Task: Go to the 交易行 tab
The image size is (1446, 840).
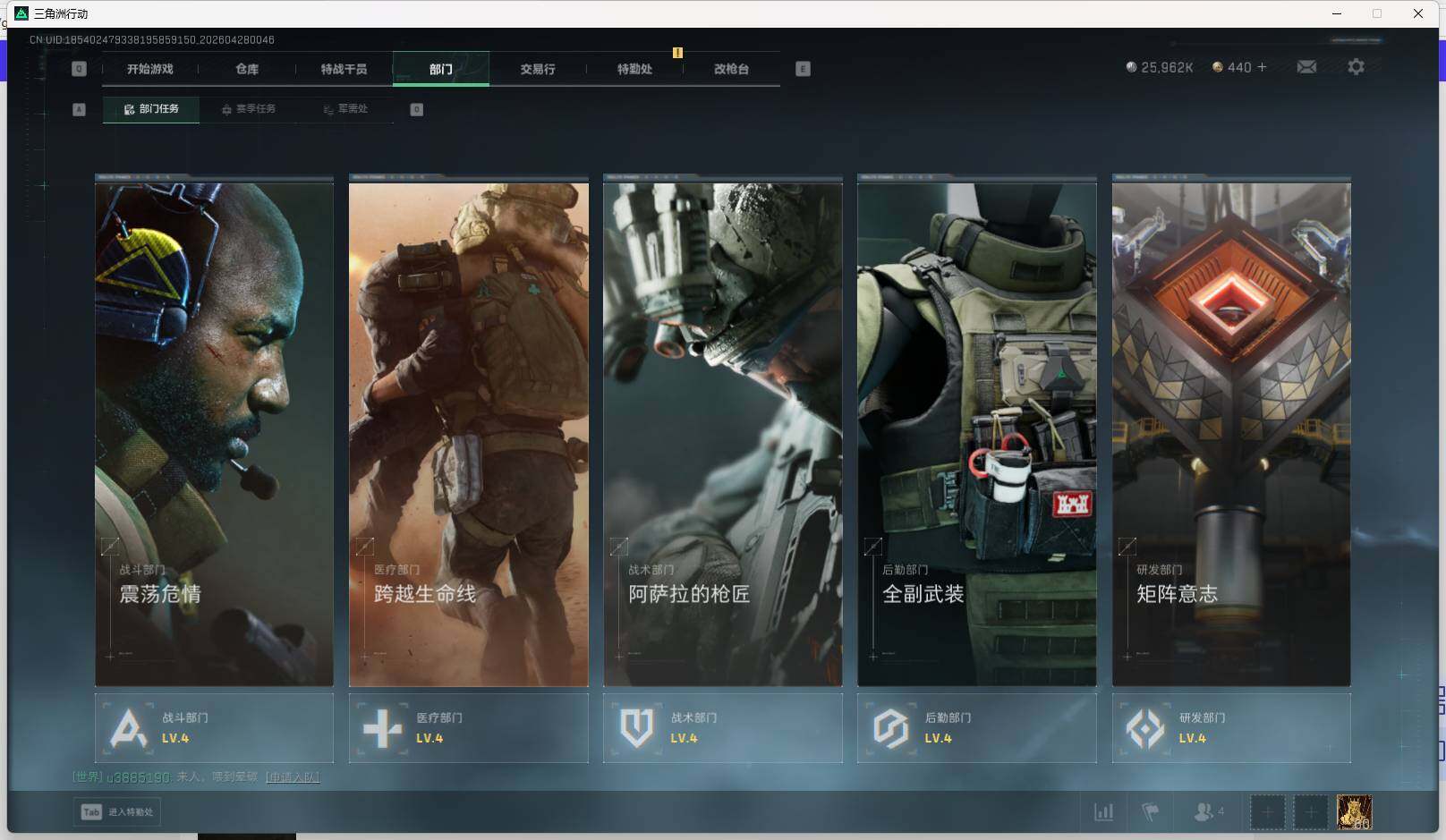Action: pos(538,69)
